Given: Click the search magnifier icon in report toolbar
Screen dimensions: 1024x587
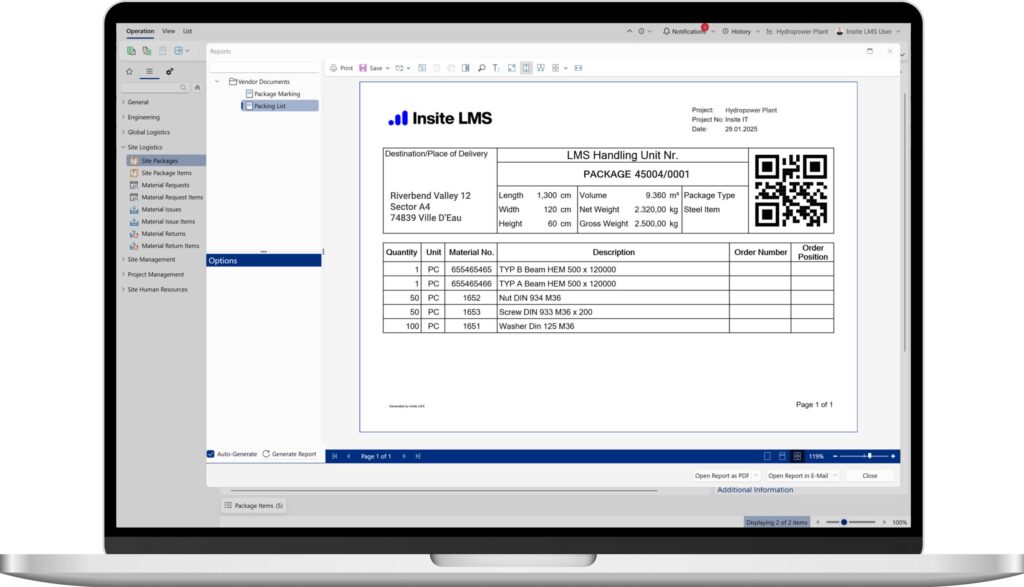Looking at the screenshot, I should tap(481, 68).
